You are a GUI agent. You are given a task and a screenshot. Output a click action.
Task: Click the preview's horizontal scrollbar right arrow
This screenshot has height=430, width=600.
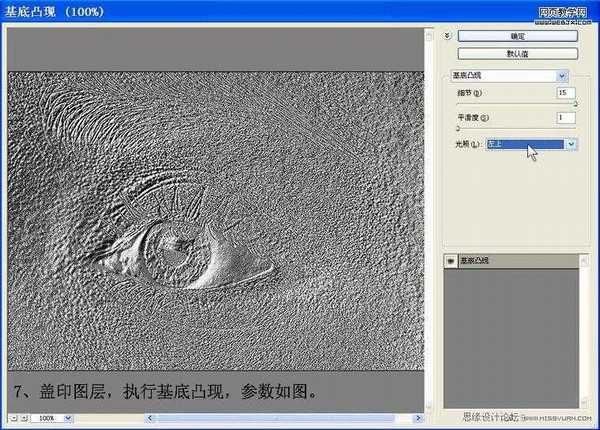tap(418, 418)
